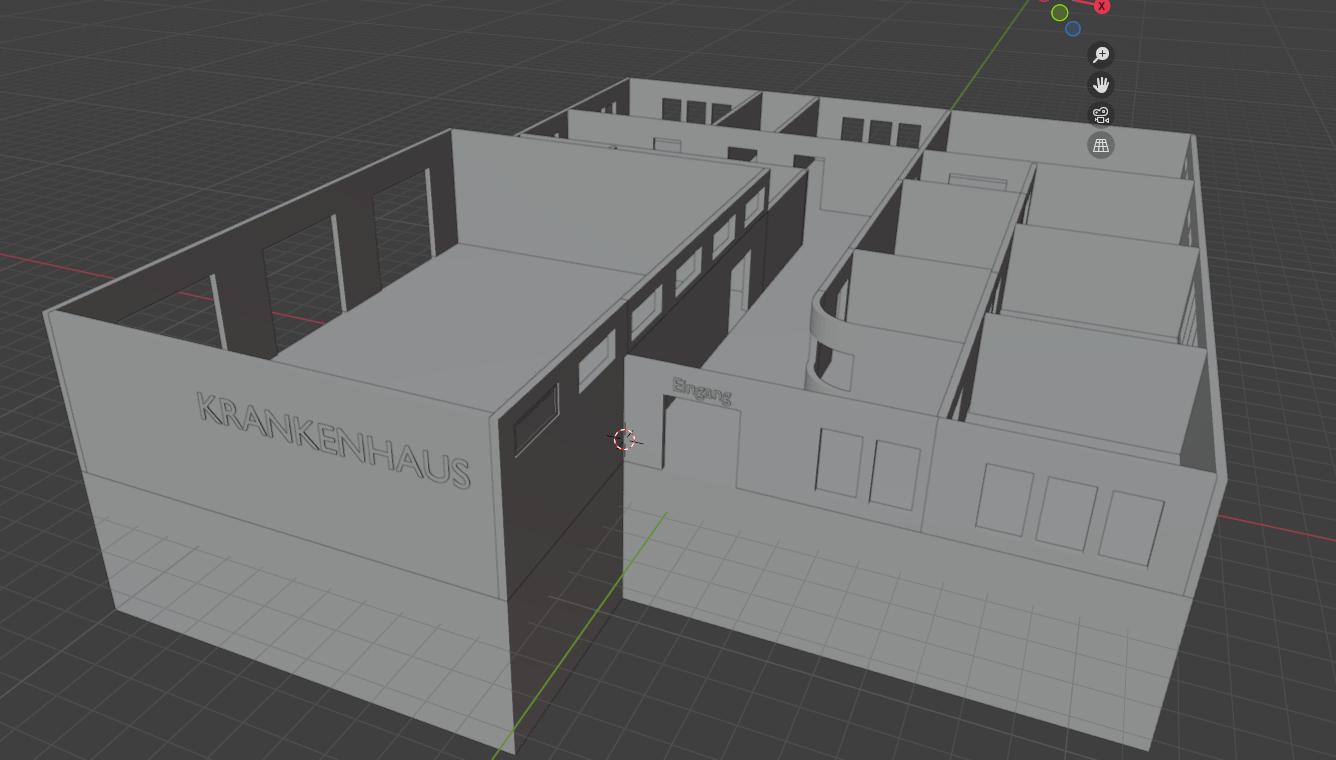Toggle perspective/orthographic grid icon
The height and width of the screenshot is (760, 1336).
pyautogui.click(x=1101, y=146)
